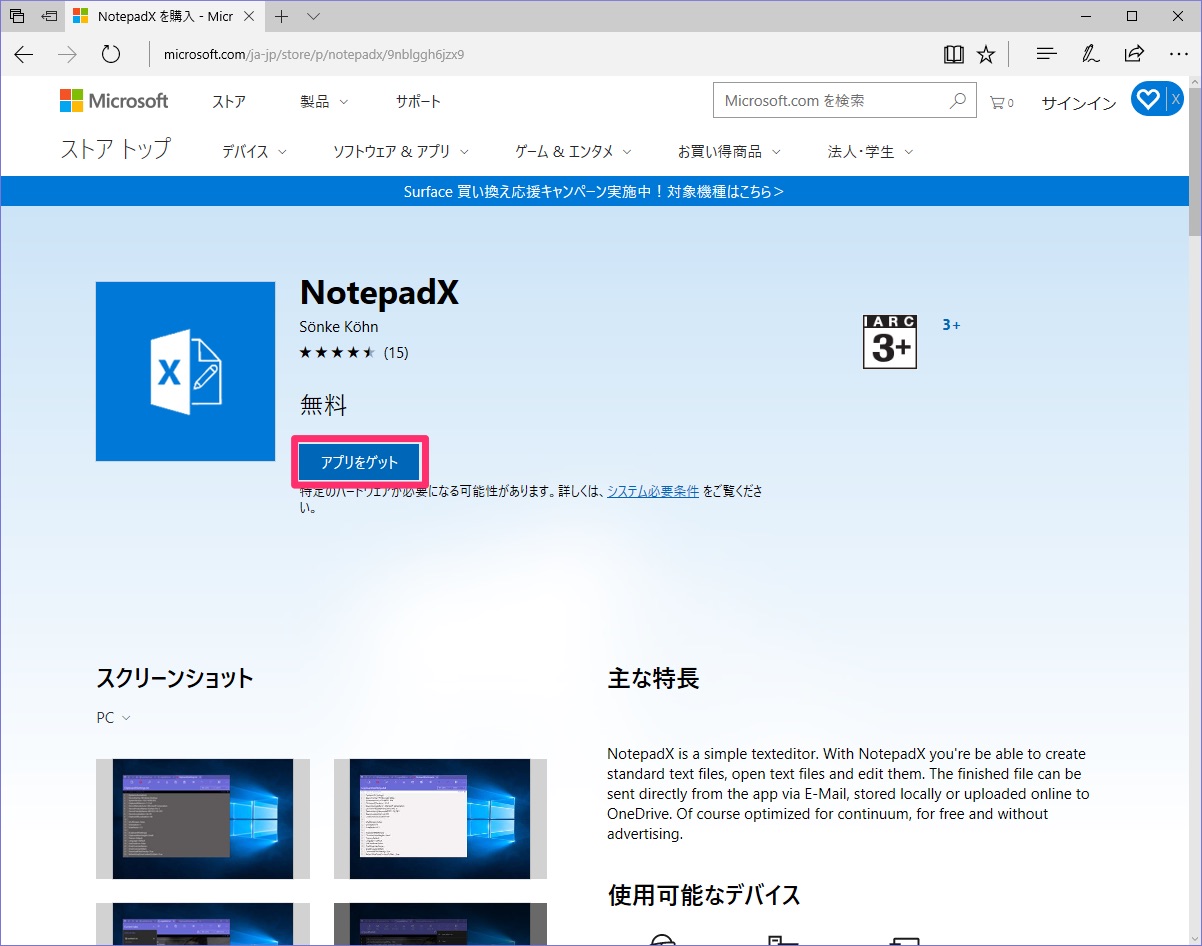Open the shopping cart
Viewport: 1202px width, 946px height.
tap(1001, 102)
